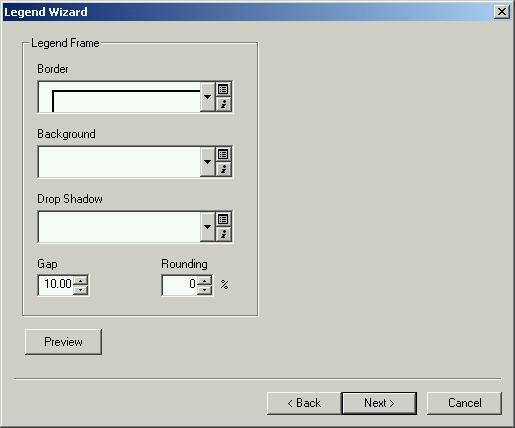The height and width of the screenshot is (428, 515).
Task: Open the Background properties icon
Action: pyautogui.click(x=223, y=169)
